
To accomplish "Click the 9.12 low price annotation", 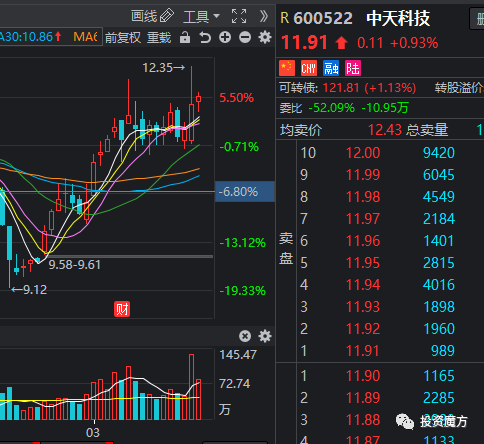I will click(29, 290).
